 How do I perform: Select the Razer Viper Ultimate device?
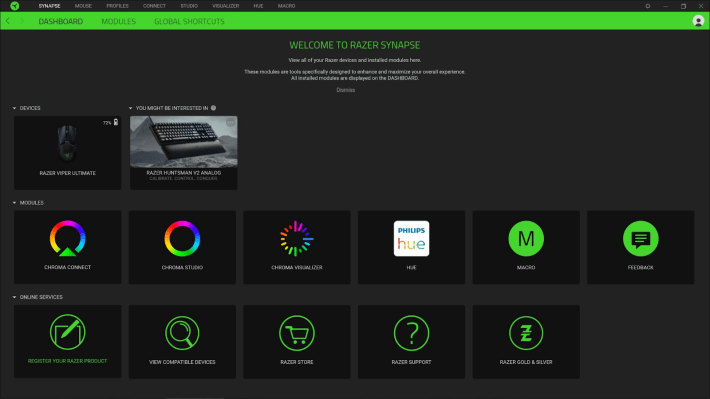[x=67, y=153]
